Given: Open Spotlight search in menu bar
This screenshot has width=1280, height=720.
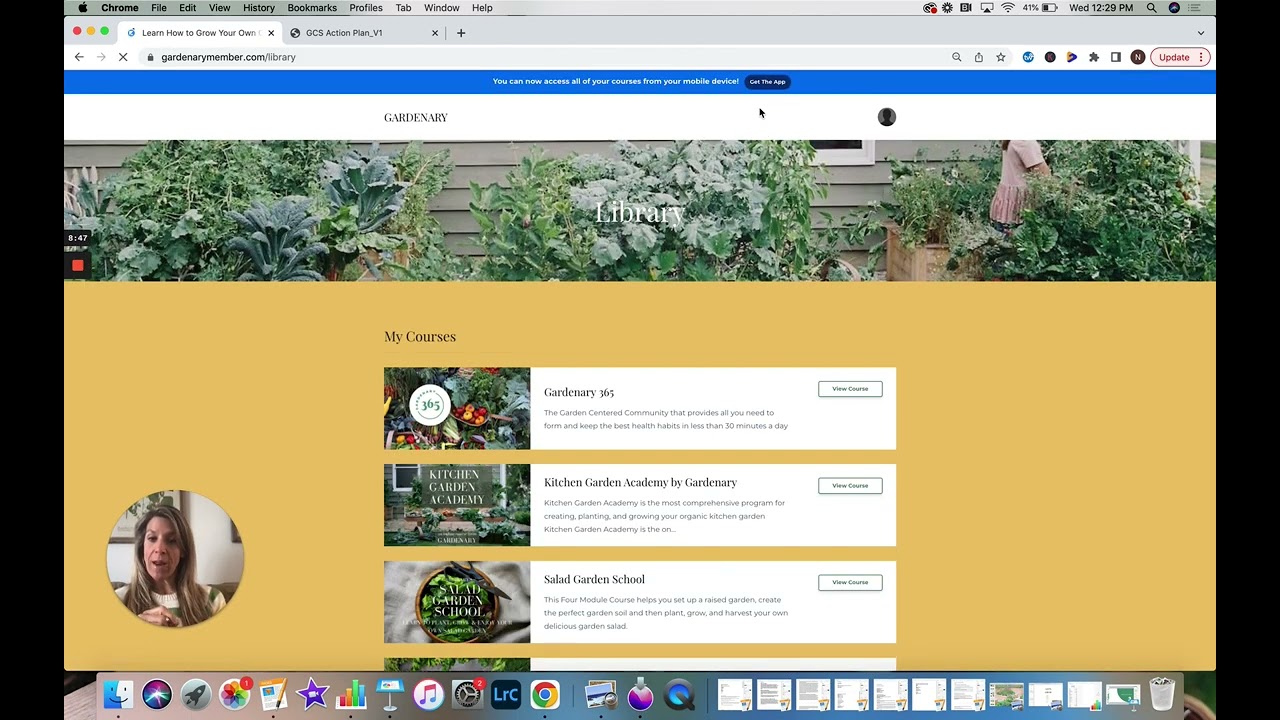Looking at the screenshot, I should point(1152,8).
